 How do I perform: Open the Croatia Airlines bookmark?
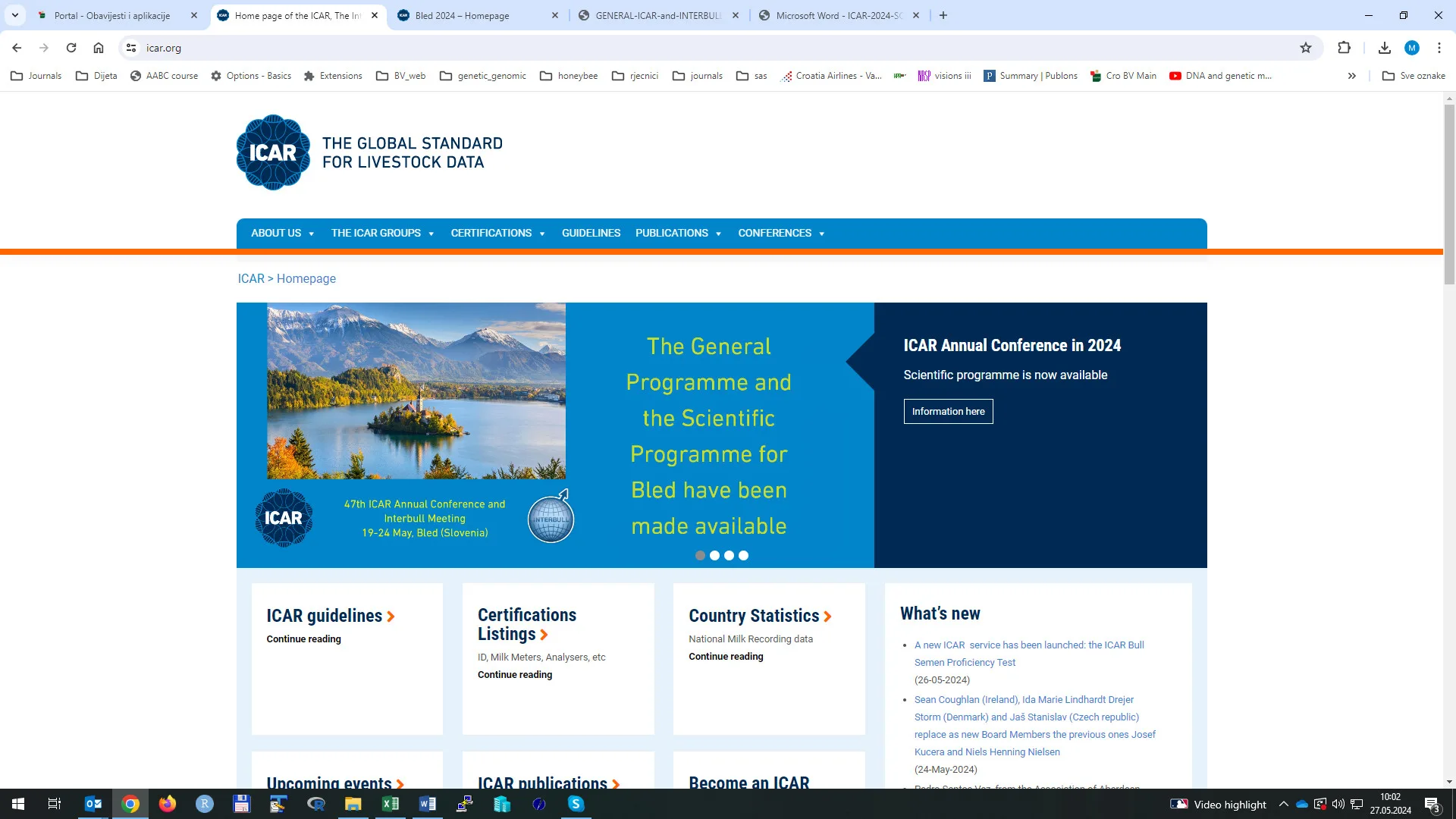point(832,76)
